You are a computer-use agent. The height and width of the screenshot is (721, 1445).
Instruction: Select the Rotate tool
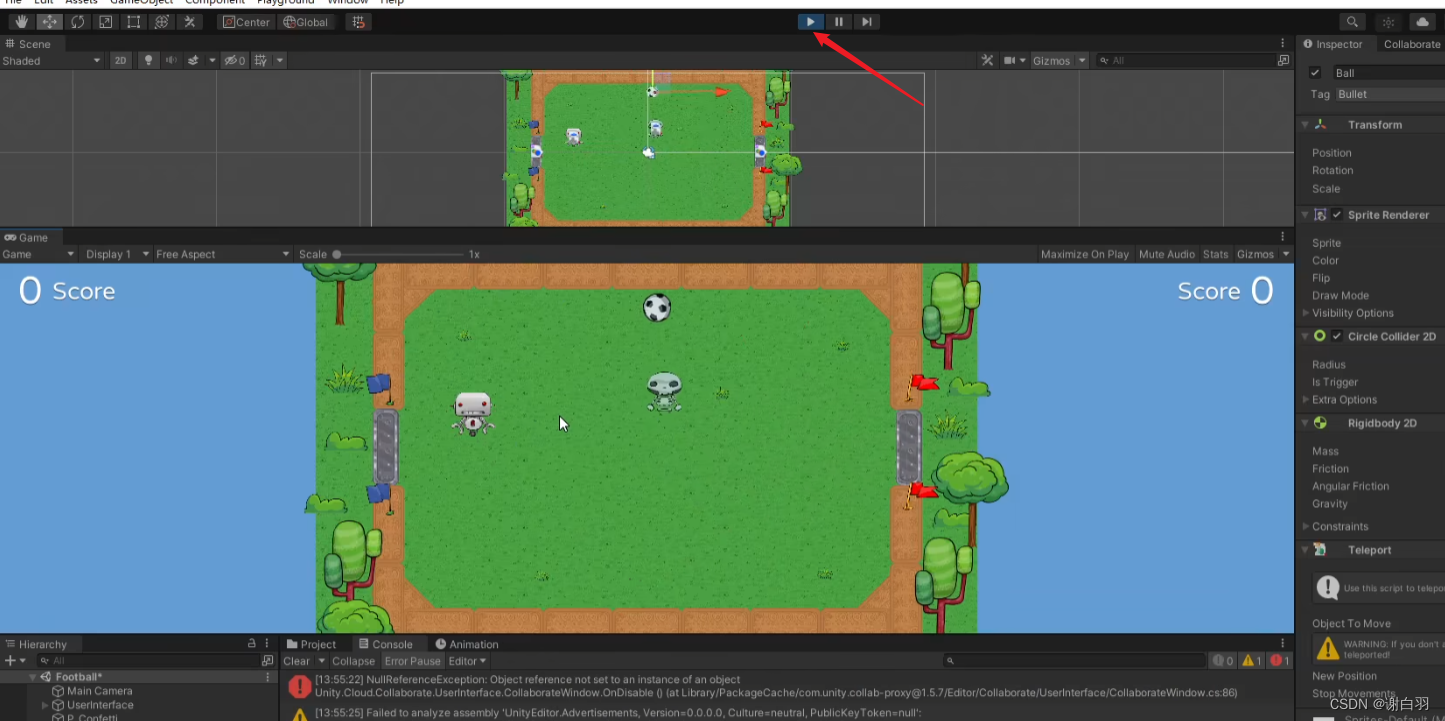(77, 22)
